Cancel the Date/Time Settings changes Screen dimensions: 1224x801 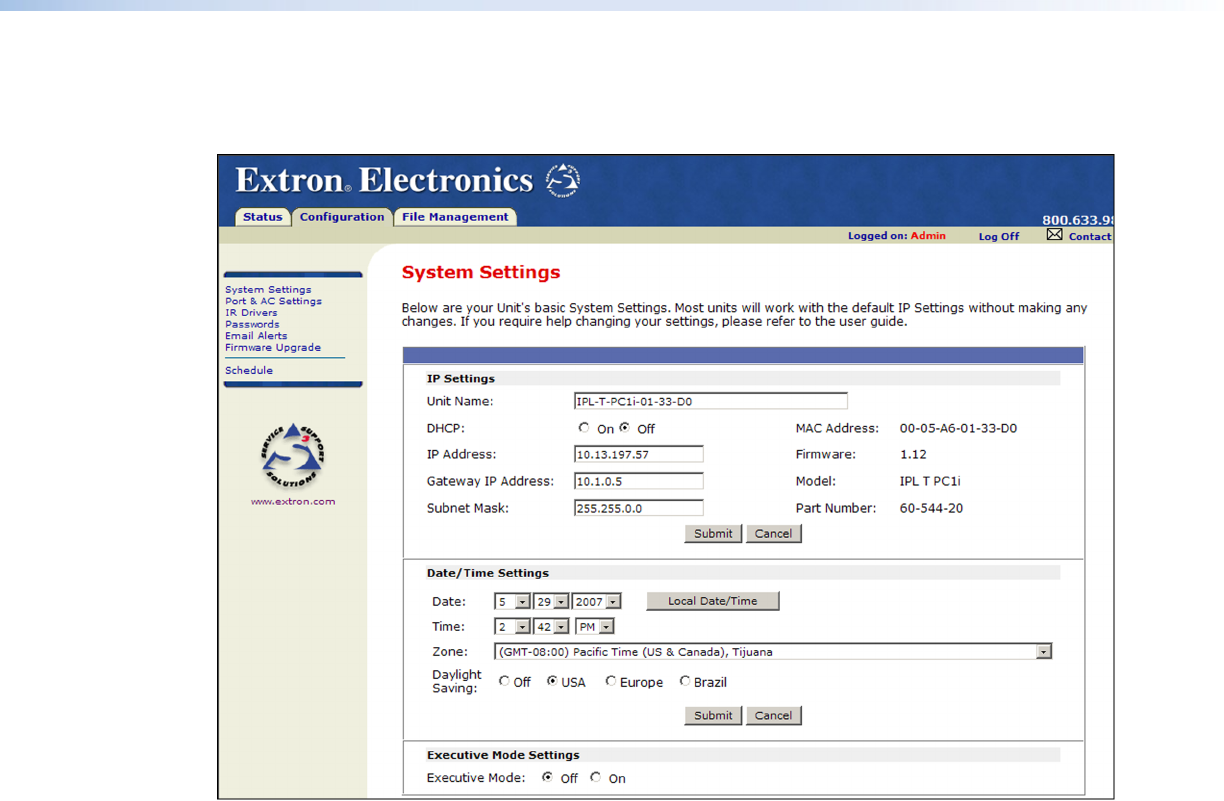coord(774,716)
